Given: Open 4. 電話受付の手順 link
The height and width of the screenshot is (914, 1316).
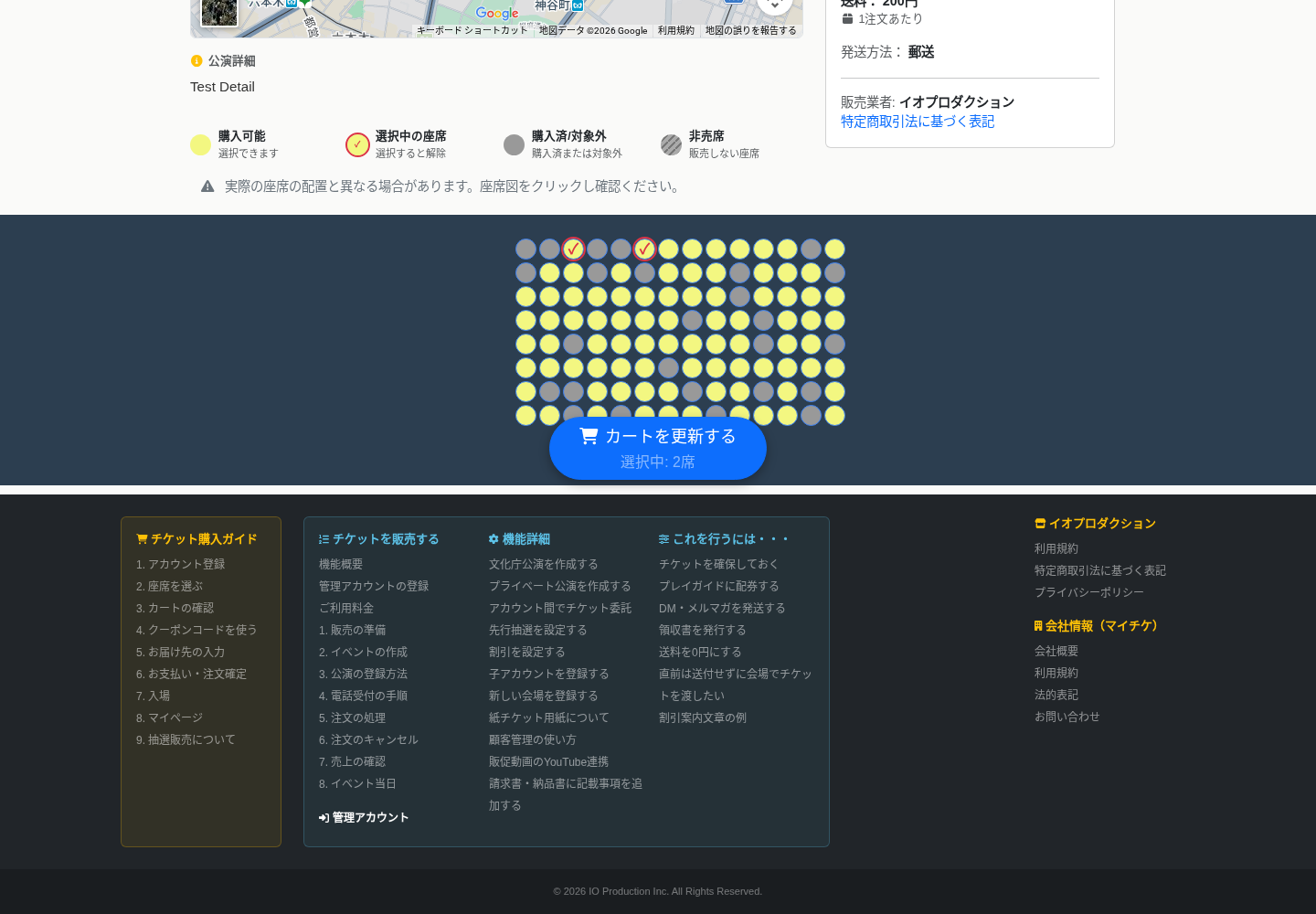Looking at the screenshot, I should click(x=363, y=696).
